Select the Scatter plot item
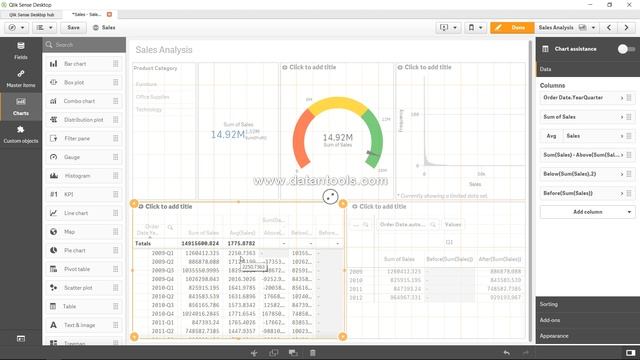640x360 pixels. pyautogui.click(x=84, y=288)
